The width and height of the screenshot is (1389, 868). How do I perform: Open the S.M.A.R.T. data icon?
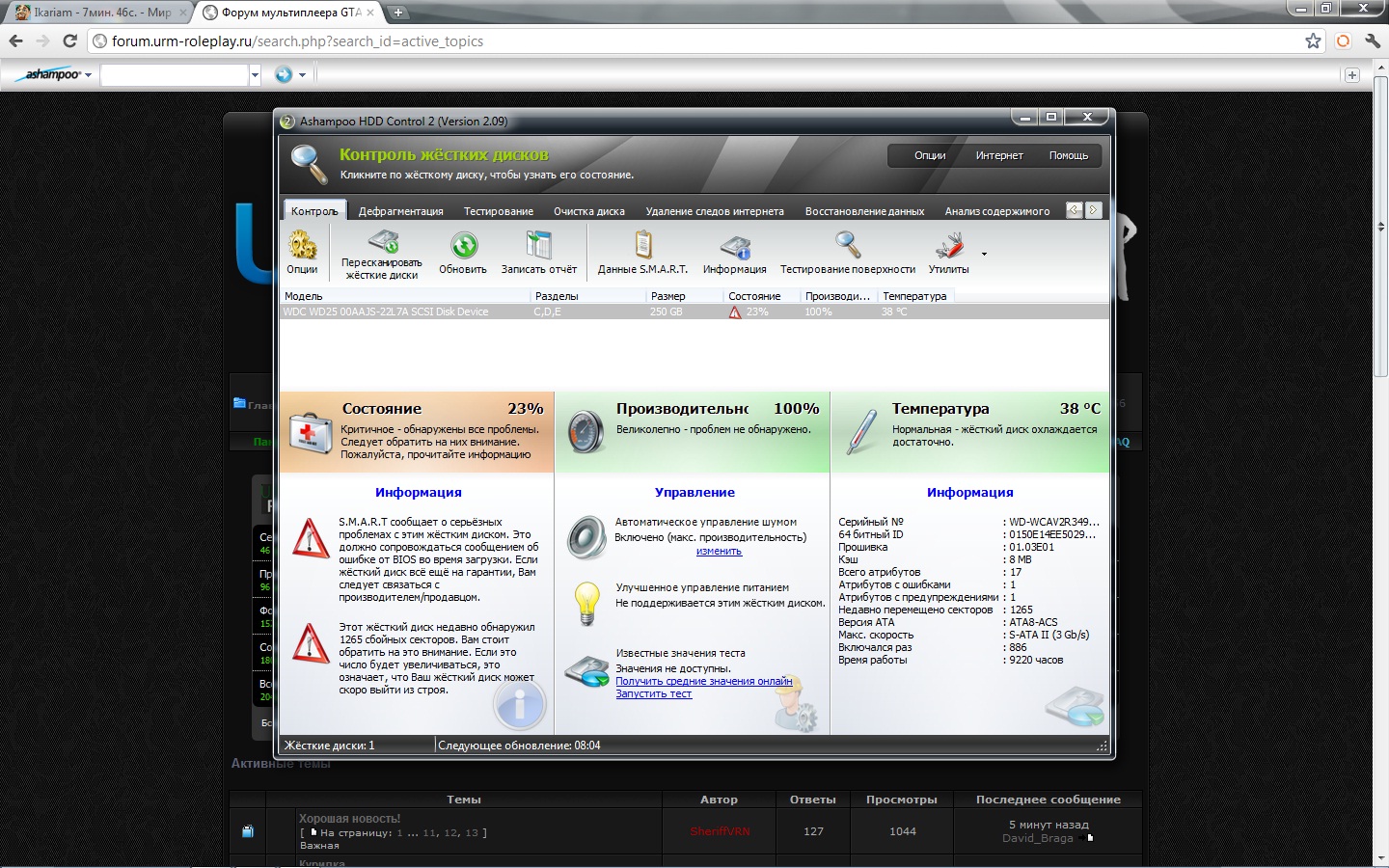coord(642,246)
